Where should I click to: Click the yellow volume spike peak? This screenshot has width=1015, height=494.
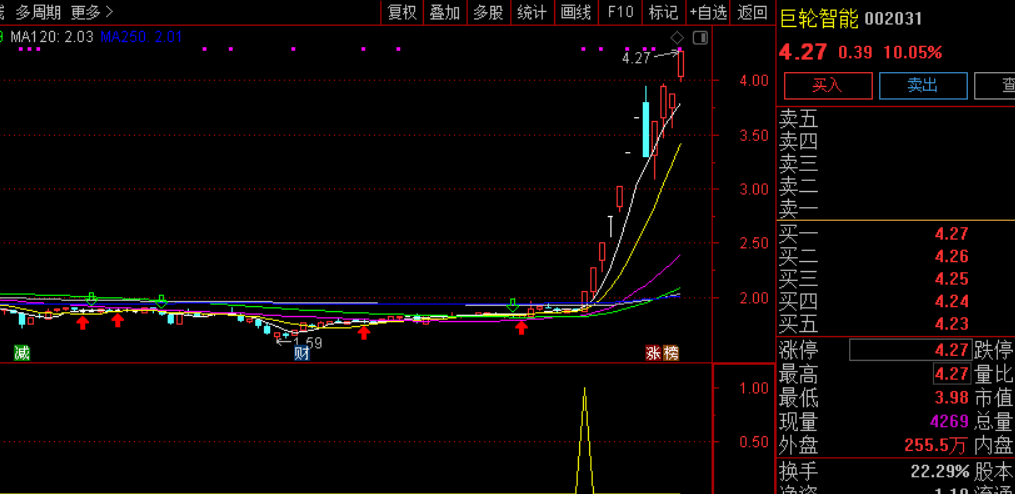(x=585, y=390)
